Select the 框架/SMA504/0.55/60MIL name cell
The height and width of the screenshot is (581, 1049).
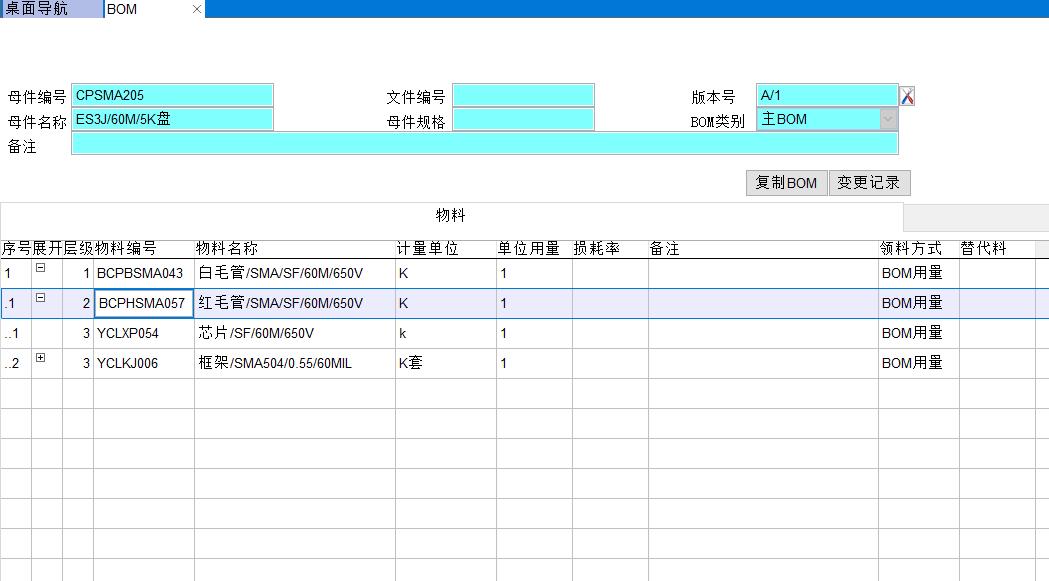[294, 364]
